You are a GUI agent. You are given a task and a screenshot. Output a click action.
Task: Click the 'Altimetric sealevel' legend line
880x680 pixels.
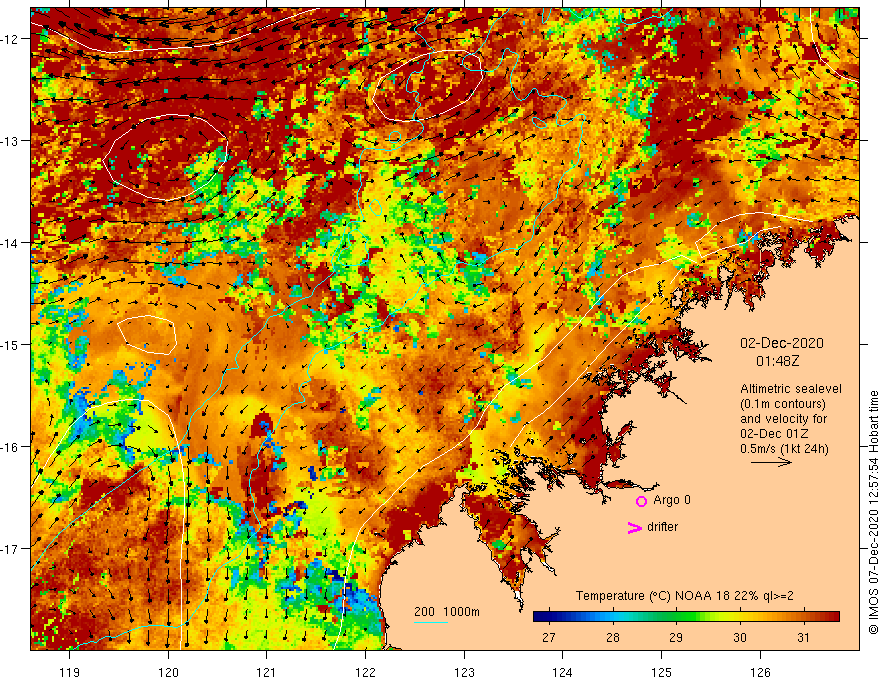[x=791, y=389]
